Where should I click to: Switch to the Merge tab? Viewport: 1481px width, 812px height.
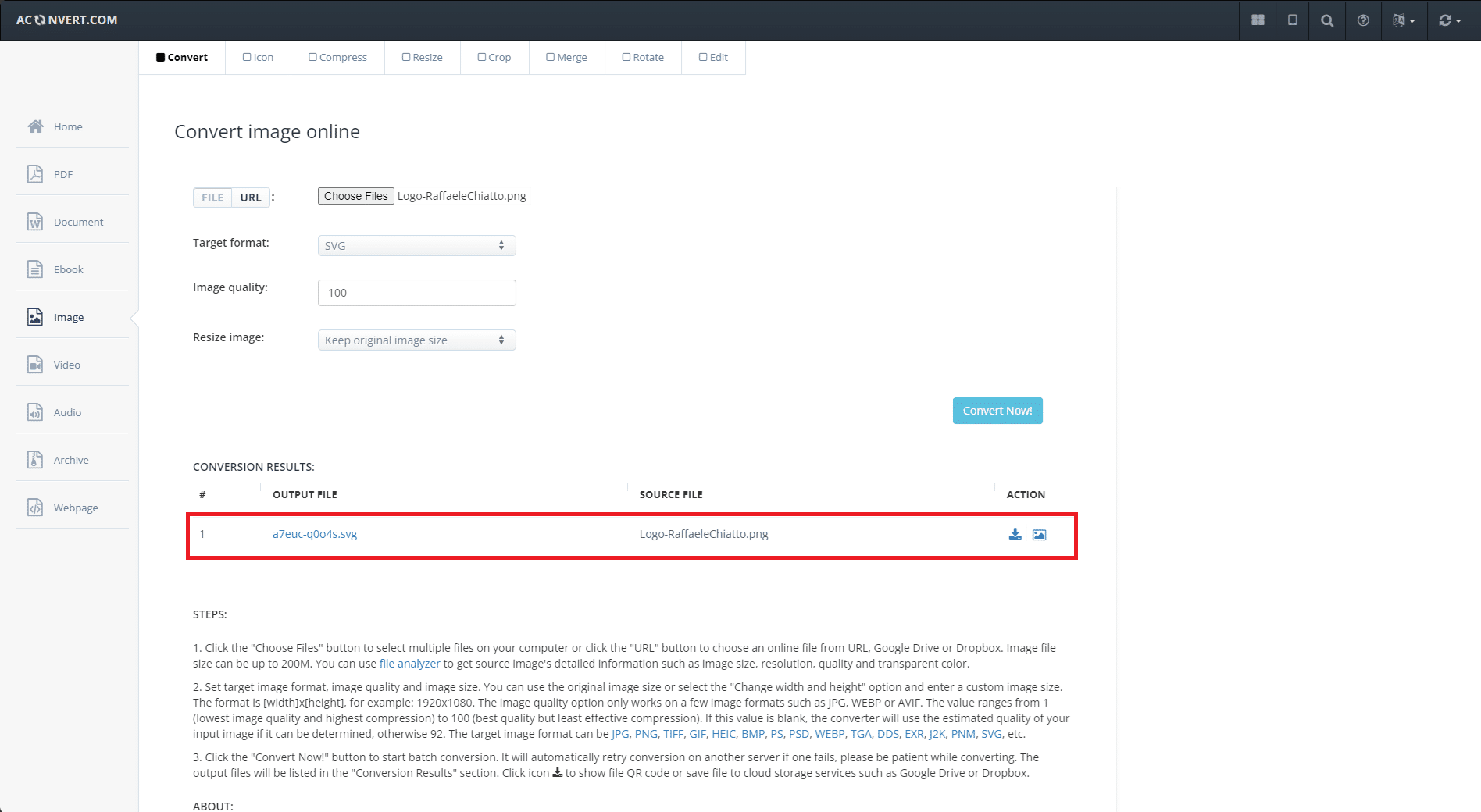567,58
